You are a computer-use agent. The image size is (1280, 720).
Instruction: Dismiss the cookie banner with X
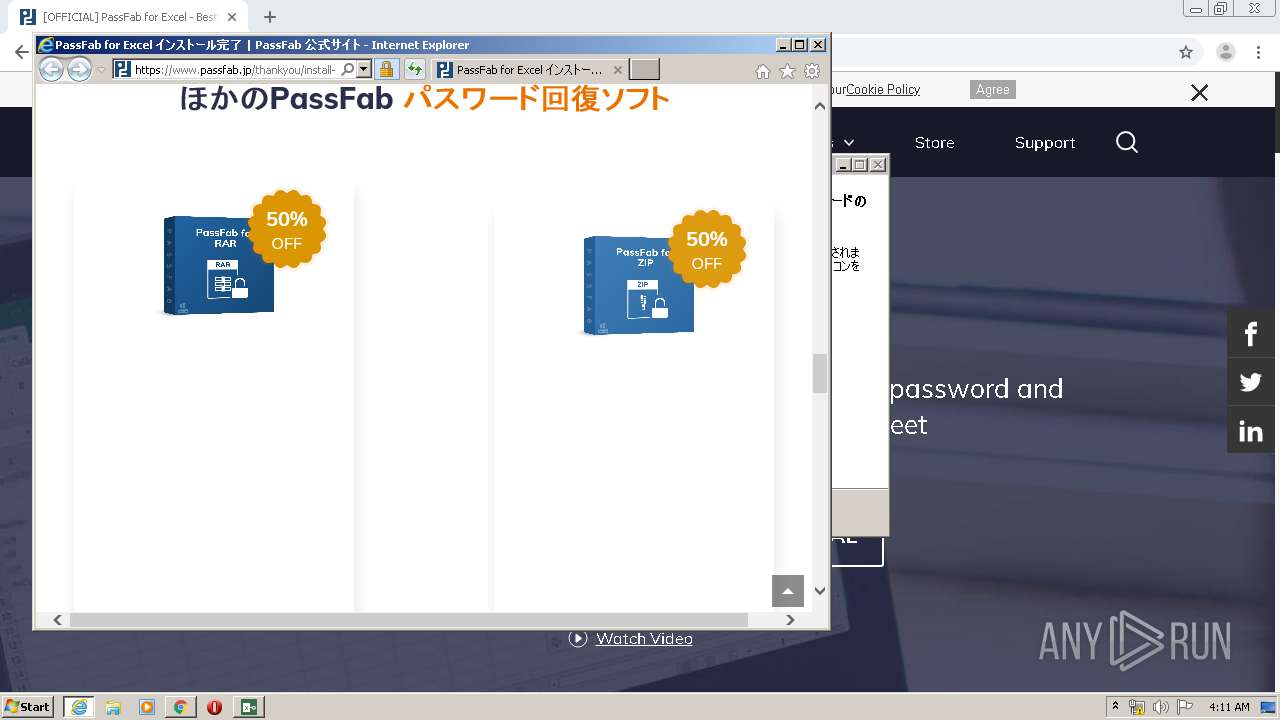point(1199,92)
